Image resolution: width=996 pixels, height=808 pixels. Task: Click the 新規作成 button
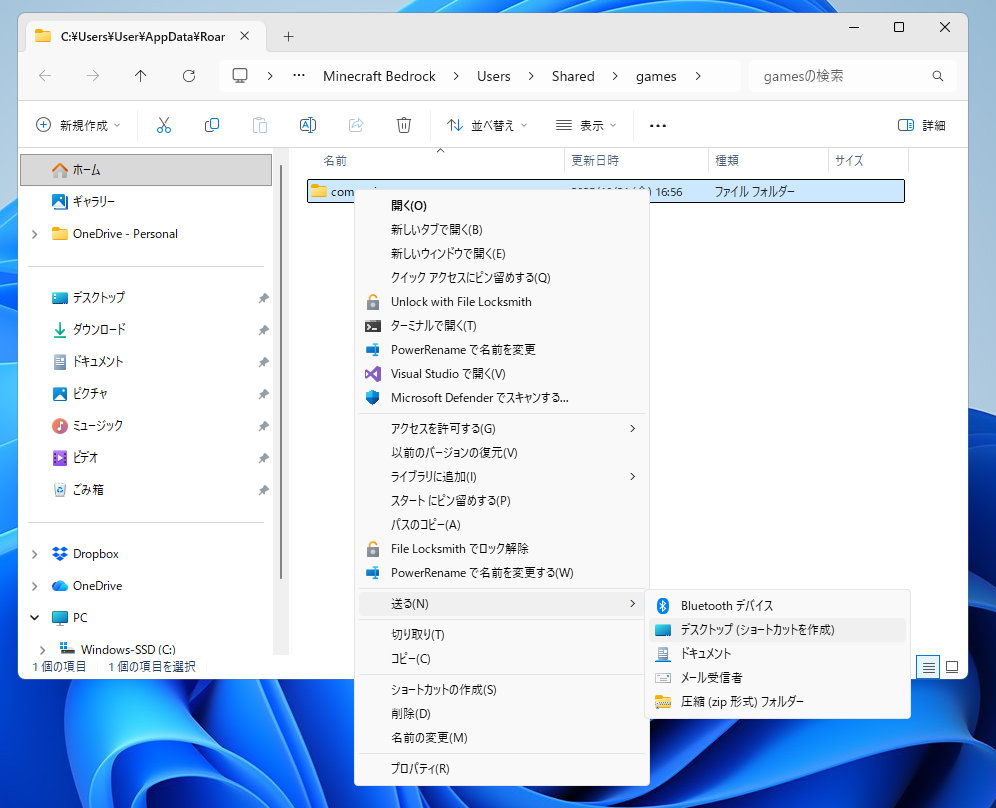click(x=78, y=125)
